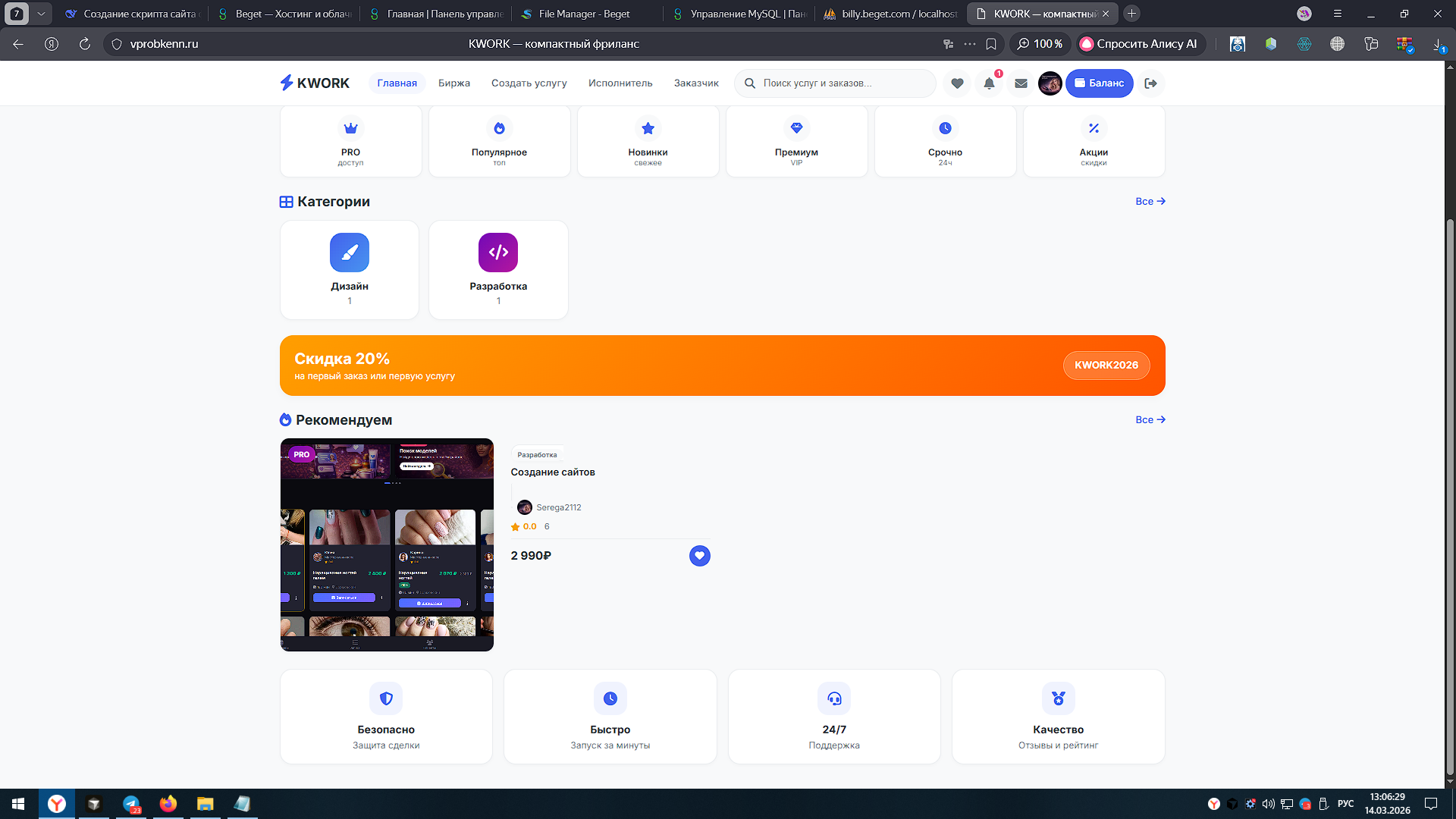Viewport: 1456px width, 819px height.
Task: Open the Акции discounts tile
Action: (x=1094, y=142)
